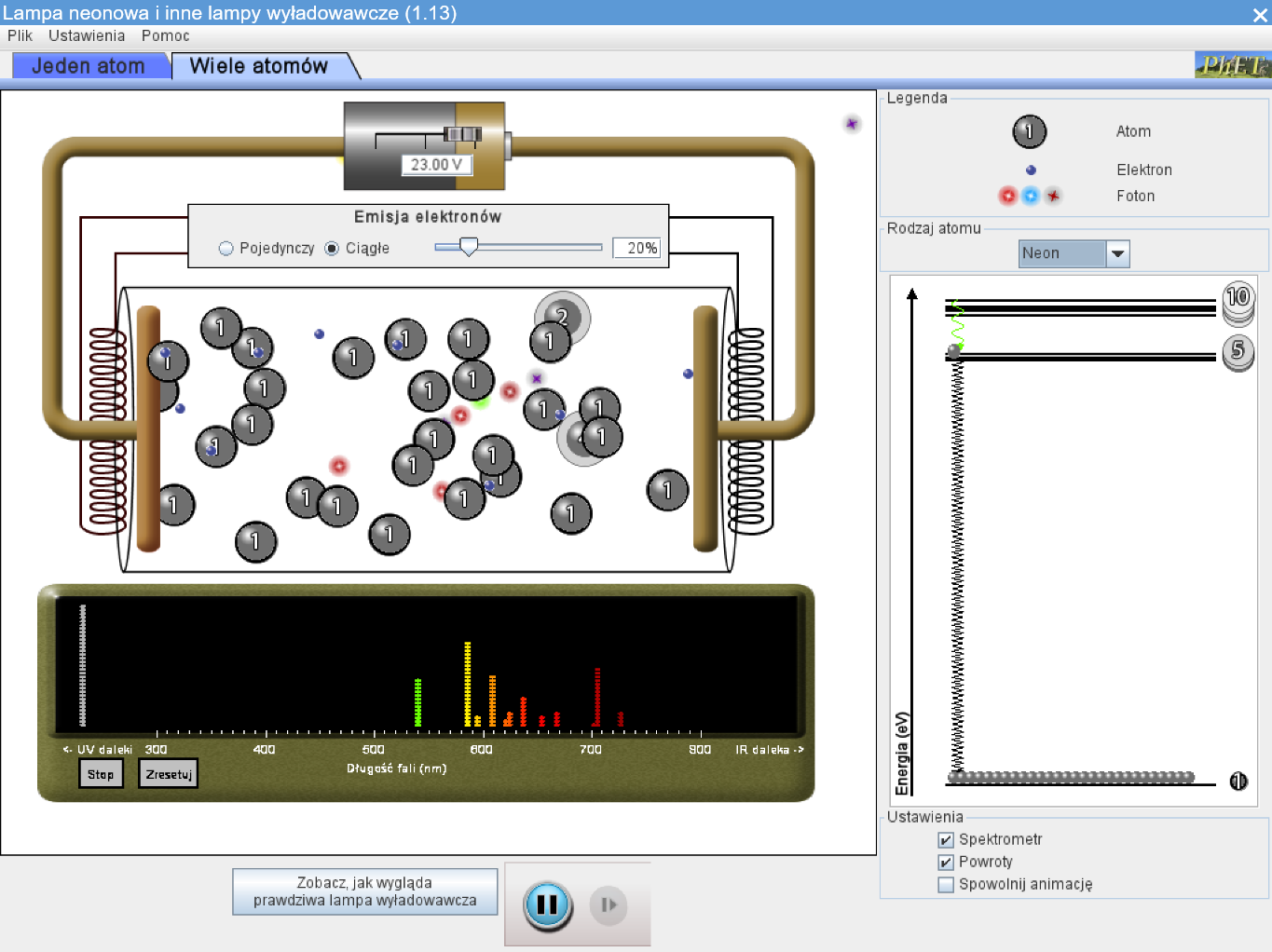Click the atom nearest the right electrode
The image size is (1272, 952).
pos(667,490)
